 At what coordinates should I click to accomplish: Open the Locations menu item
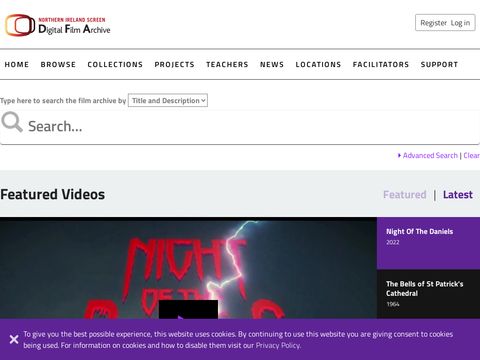click(x=318, y=64)
